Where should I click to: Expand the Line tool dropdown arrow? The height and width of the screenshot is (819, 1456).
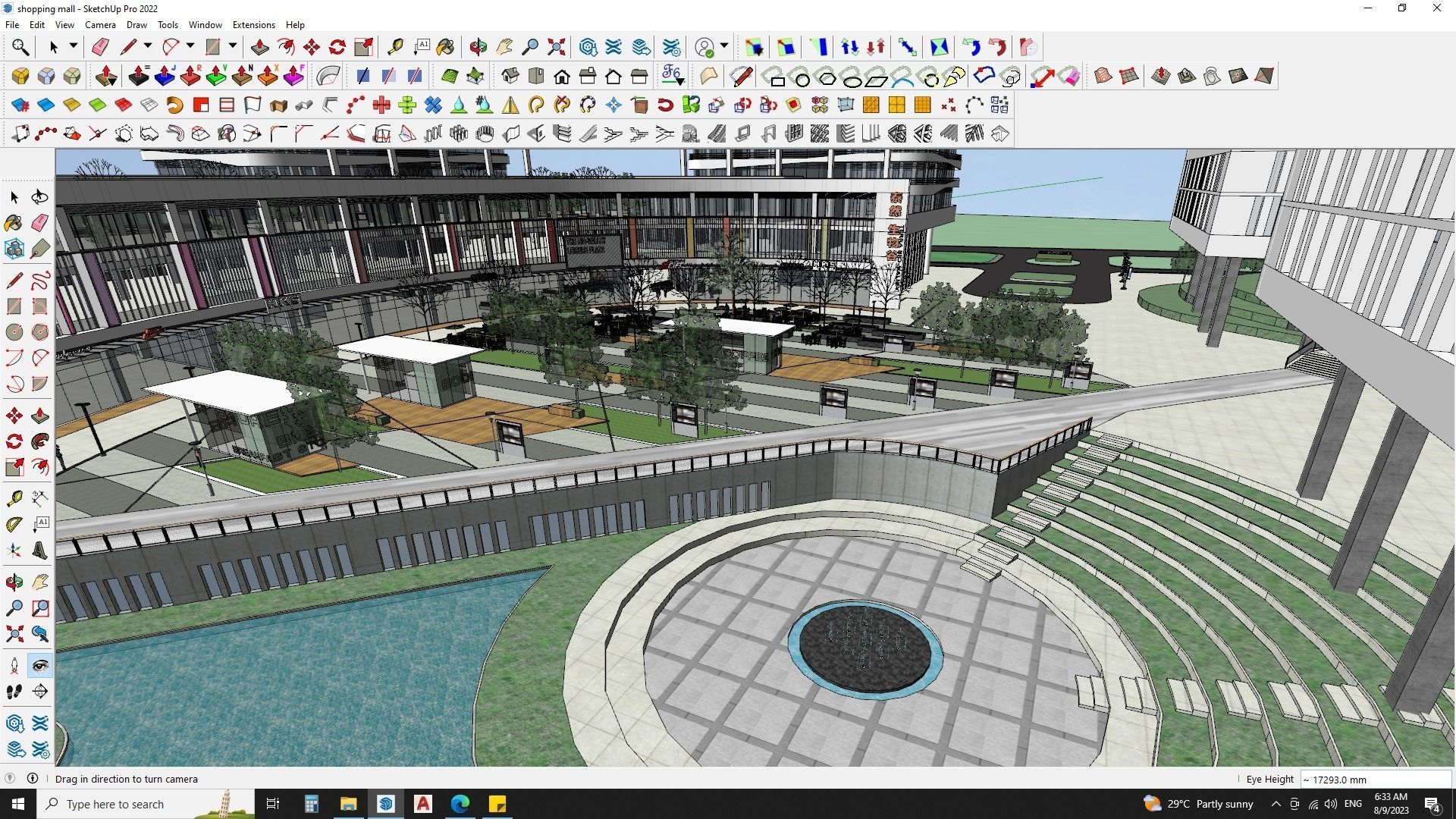point(148,46)
